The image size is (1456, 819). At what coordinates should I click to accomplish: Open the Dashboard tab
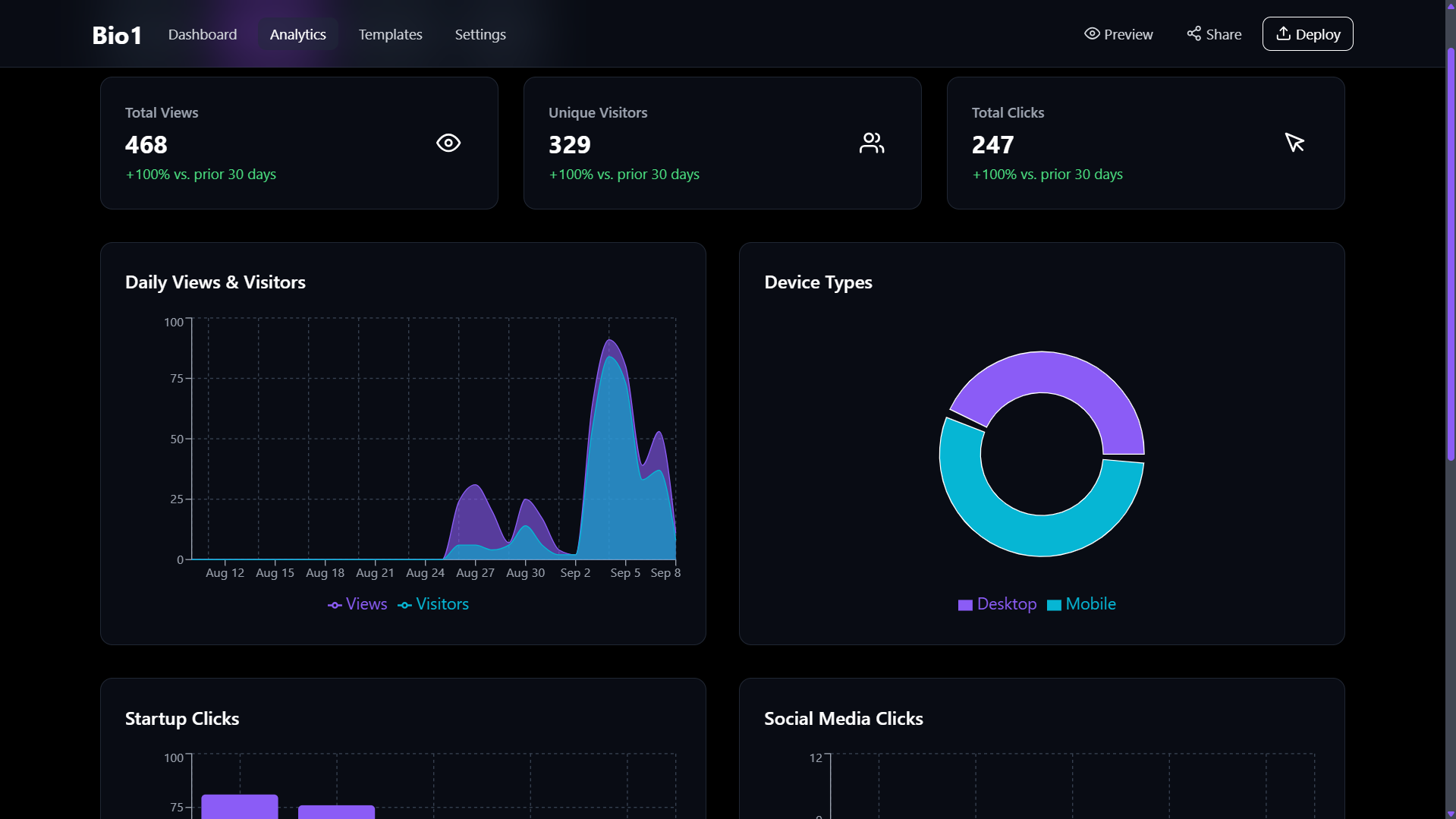[203, 34]
